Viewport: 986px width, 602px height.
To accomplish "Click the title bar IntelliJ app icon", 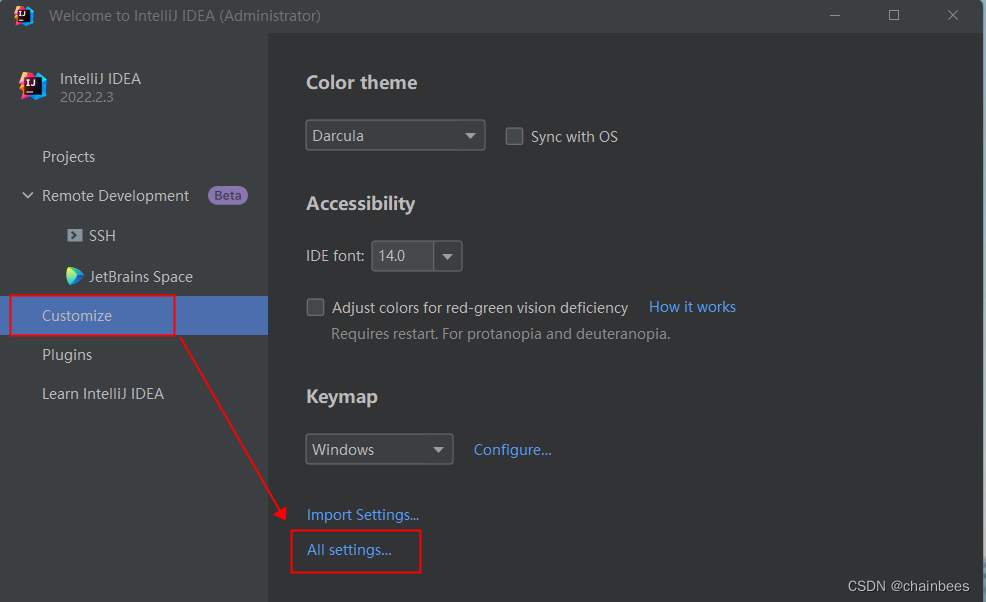I will (x=24, y=16).
